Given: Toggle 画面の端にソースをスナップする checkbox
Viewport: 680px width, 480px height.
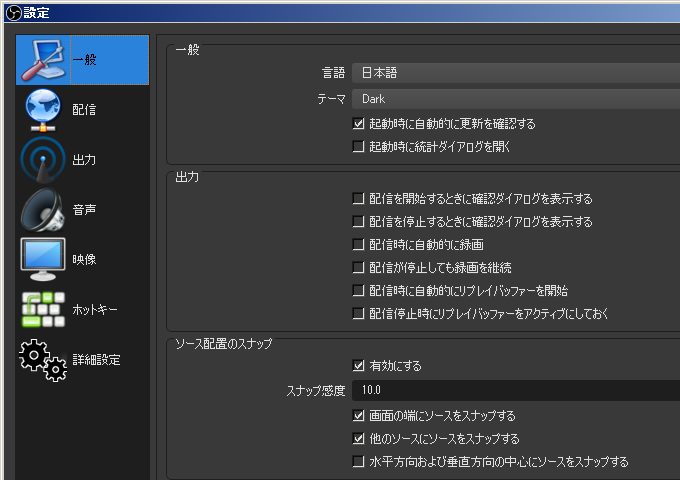Looking at the screenshot, I should pos(359,416).
